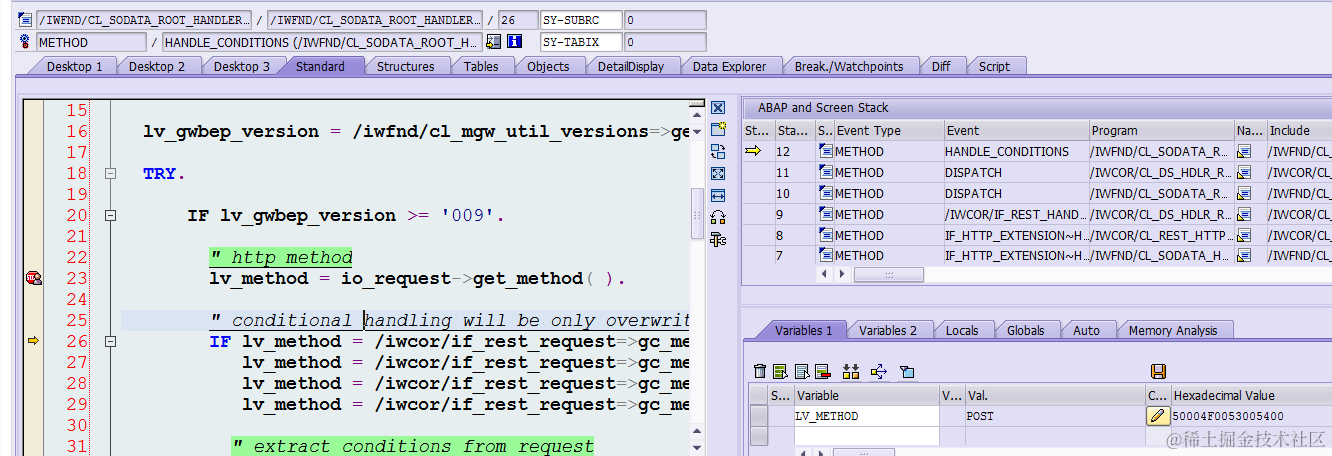The image size is (1332, 456).
Task: Collapse the TRY block at line 18
Action: point(111,173)
